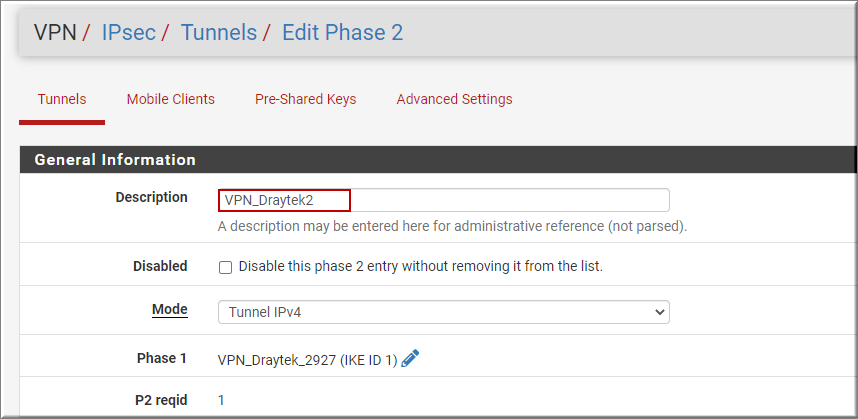This screenshot has width=858, height=419.
Task: Click the Edit Phase 2 breadcrumb link
Action: coord(343,32)
